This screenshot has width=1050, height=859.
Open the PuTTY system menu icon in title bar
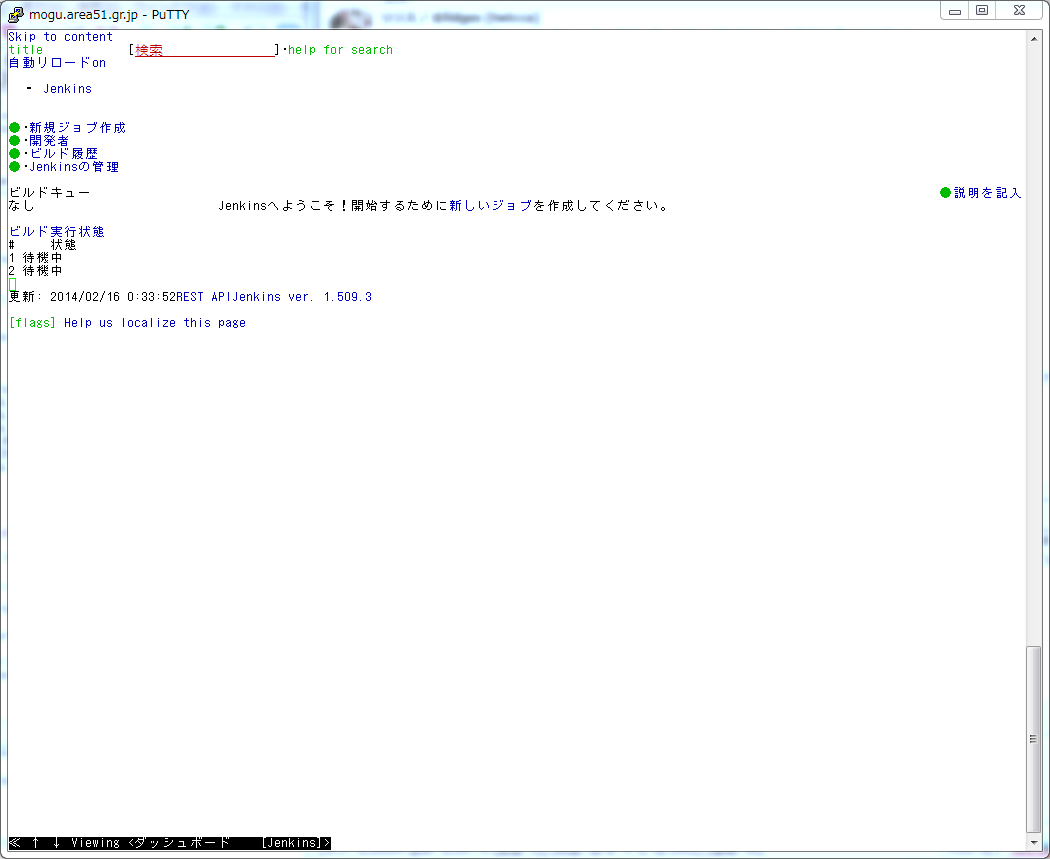click(16, 15)
